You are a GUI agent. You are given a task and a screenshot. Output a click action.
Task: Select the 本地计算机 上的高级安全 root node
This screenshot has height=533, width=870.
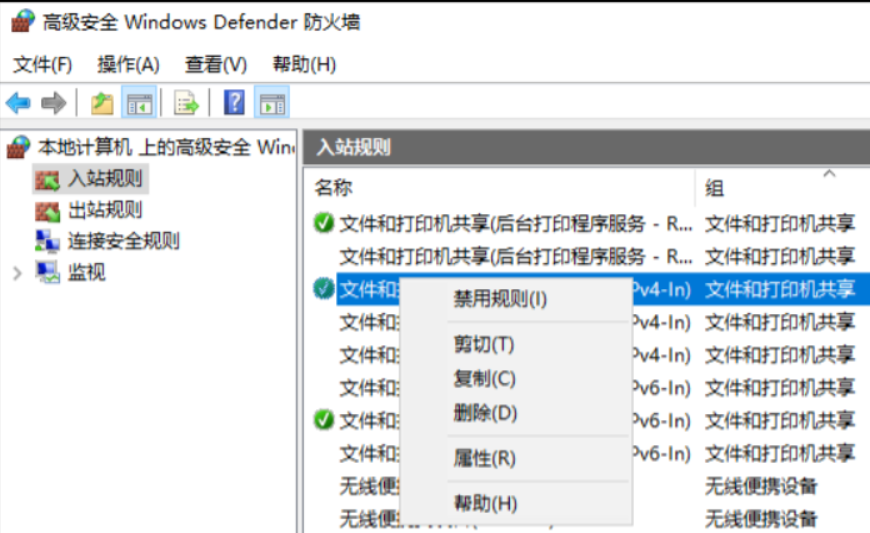point(165,148)
